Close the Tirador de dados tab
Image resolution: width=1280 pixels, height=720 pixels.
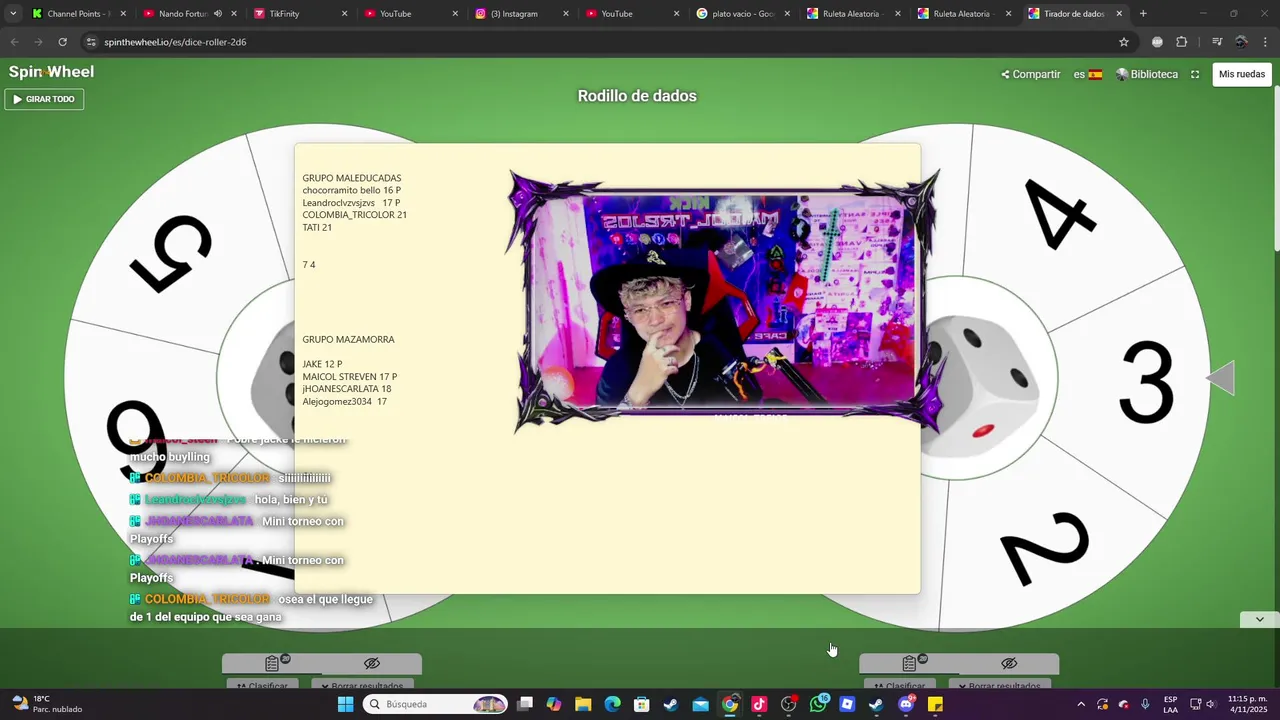click(1119, 14)
